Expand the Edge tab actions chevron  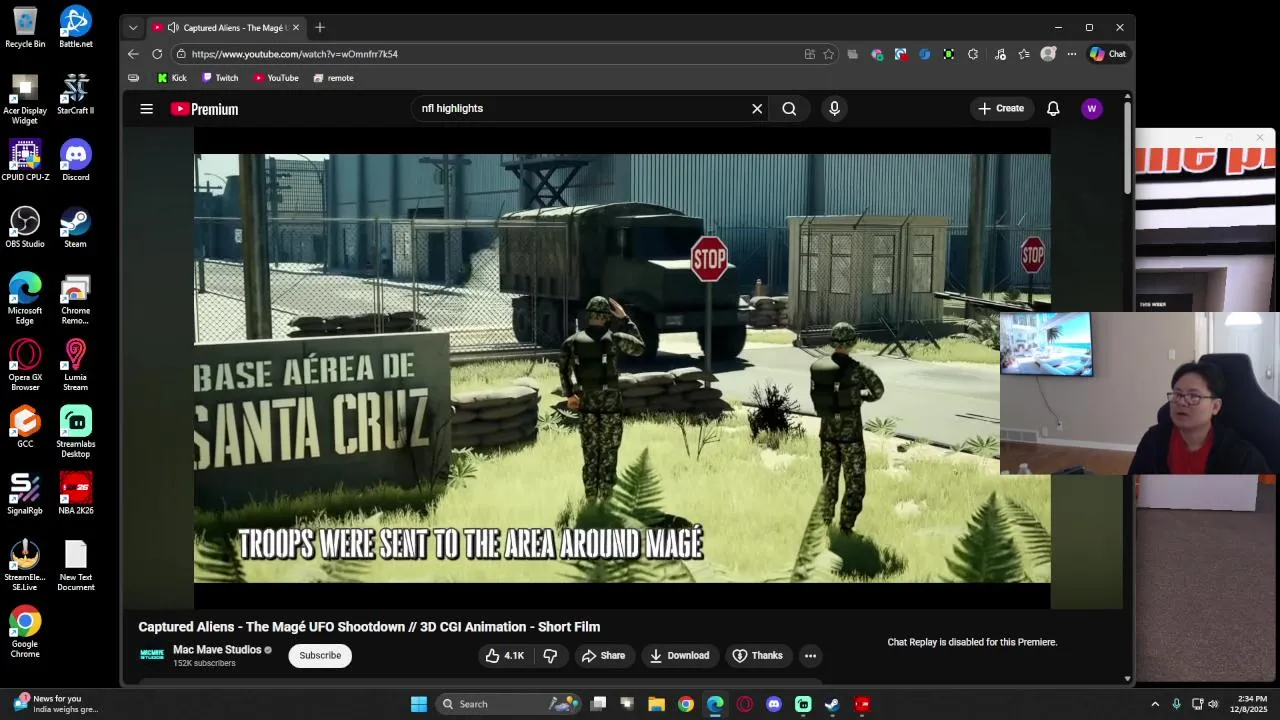coord(133,27)
